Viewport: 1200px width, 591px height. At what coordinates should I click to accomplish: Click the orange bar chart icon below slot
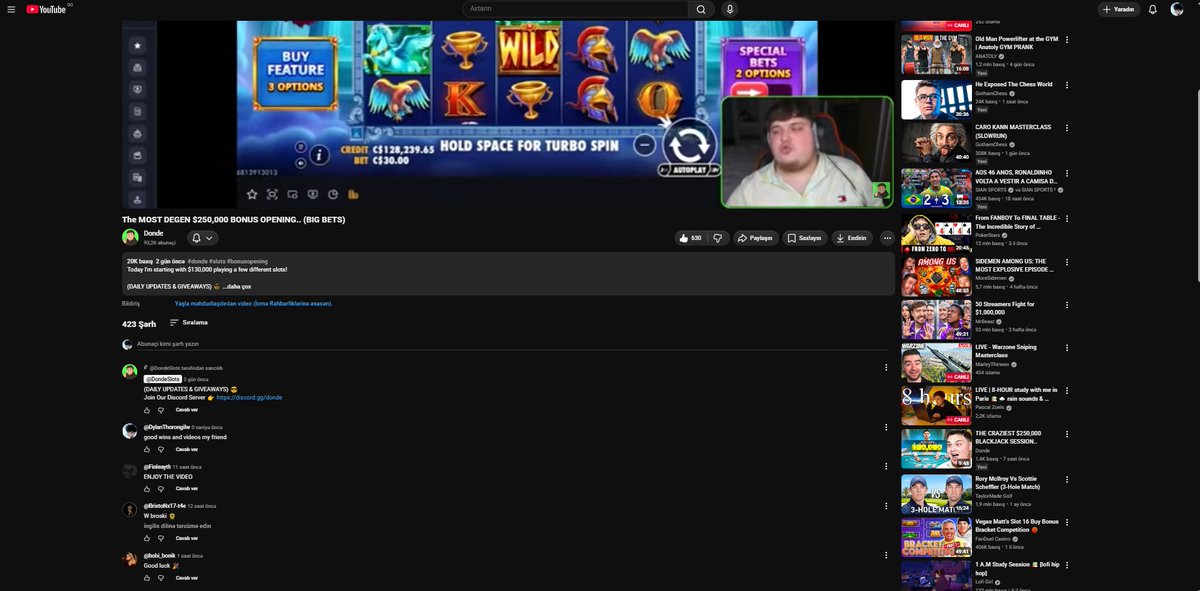(353, 194)
